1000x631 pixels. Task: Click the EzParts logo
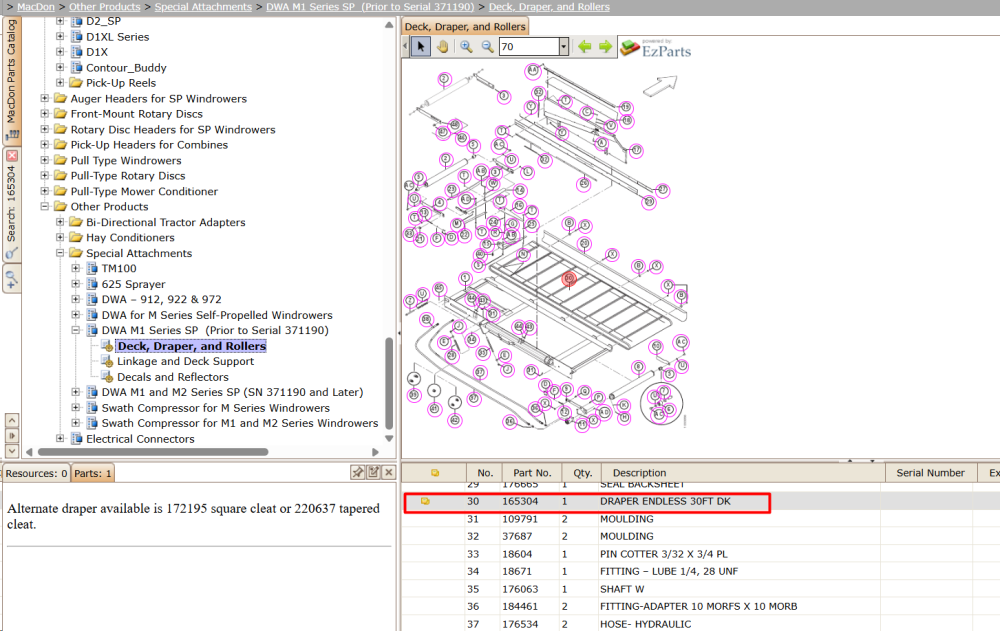click(x=656, y=48)
